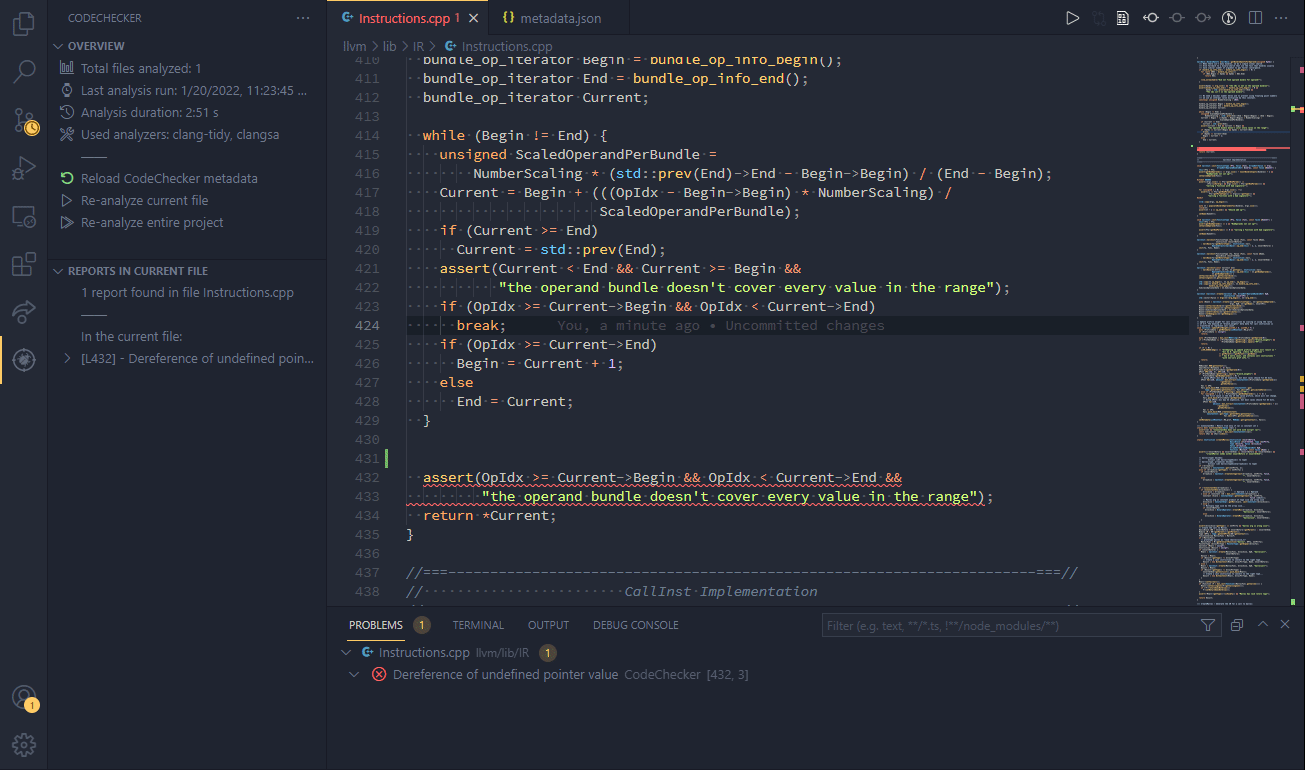
Task: Open the Search view in the activity bar
Action: 22,70
